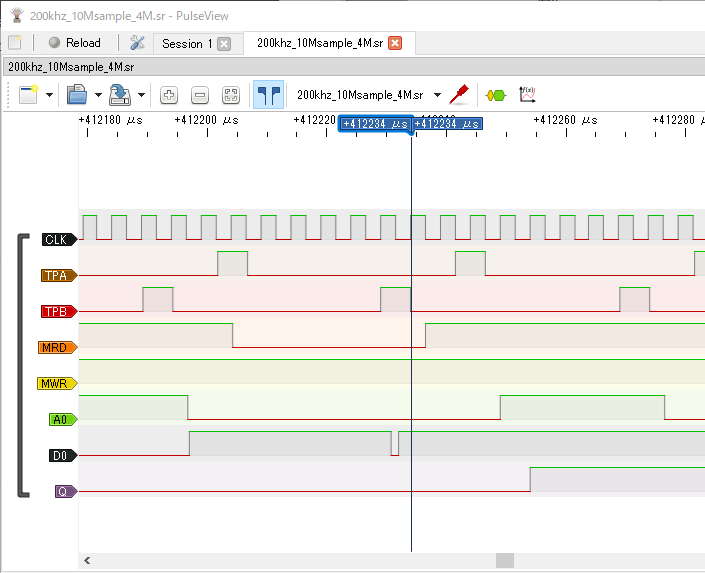The width and height of the screenshot is (705, 573).
Task: Expand the open file dropdown arrow
Action: pyautogui.click(x=98, y=95)
